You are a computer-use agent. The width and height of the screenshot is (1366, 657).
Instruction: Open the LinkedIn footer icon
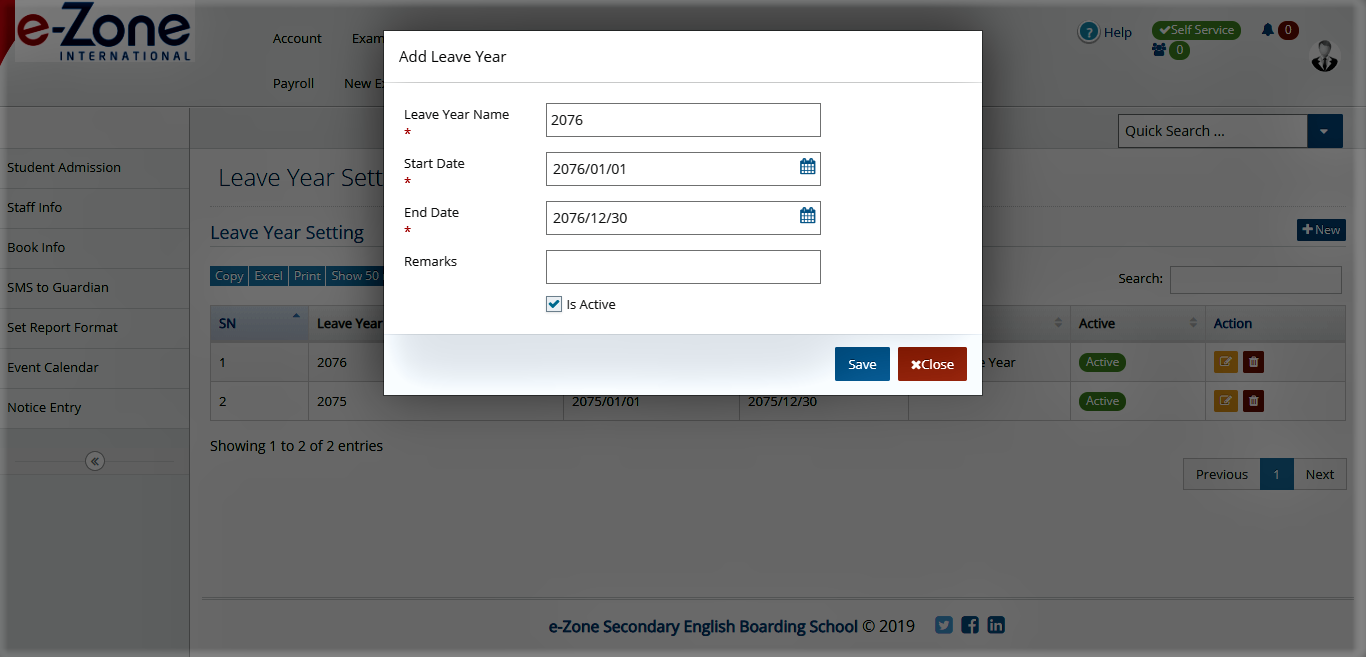[x=996, y=625]
